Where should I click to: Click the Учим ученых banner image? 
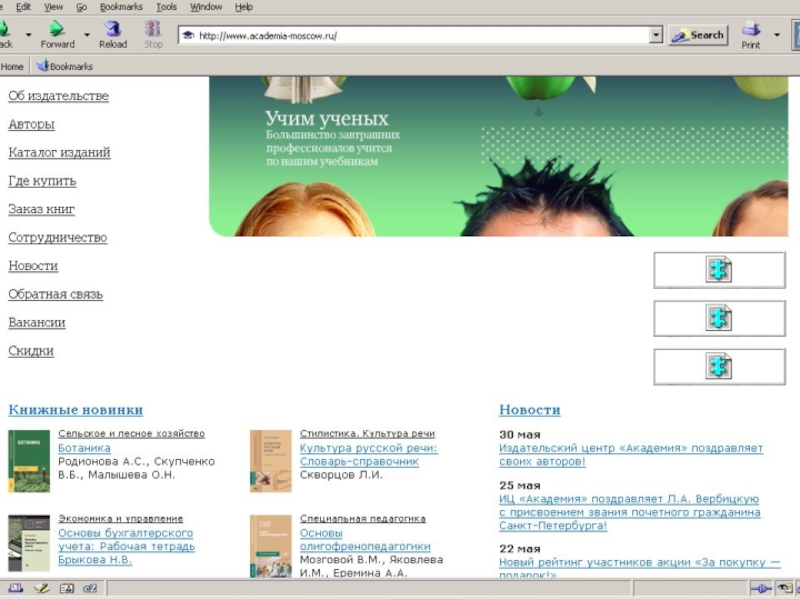(498, 156)
